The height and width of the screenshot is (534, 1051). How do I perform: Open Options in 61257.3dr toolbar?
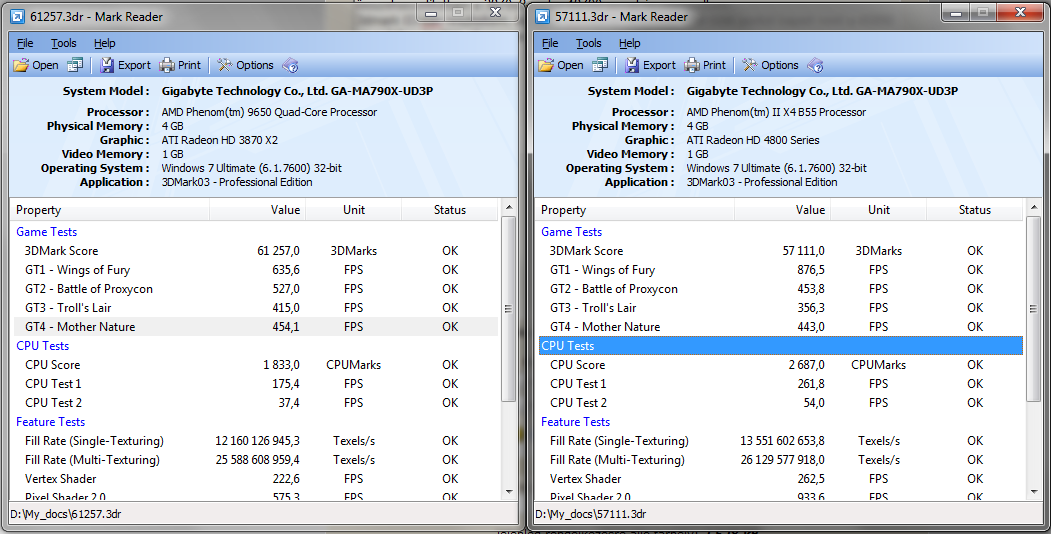[x=245, y=65]
